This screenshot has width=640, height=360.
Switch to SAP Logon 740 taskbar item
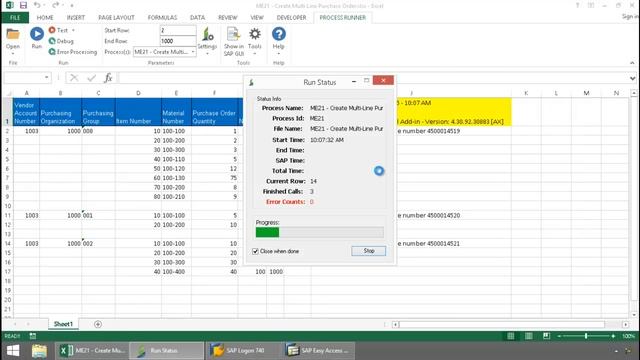point(243,351)
